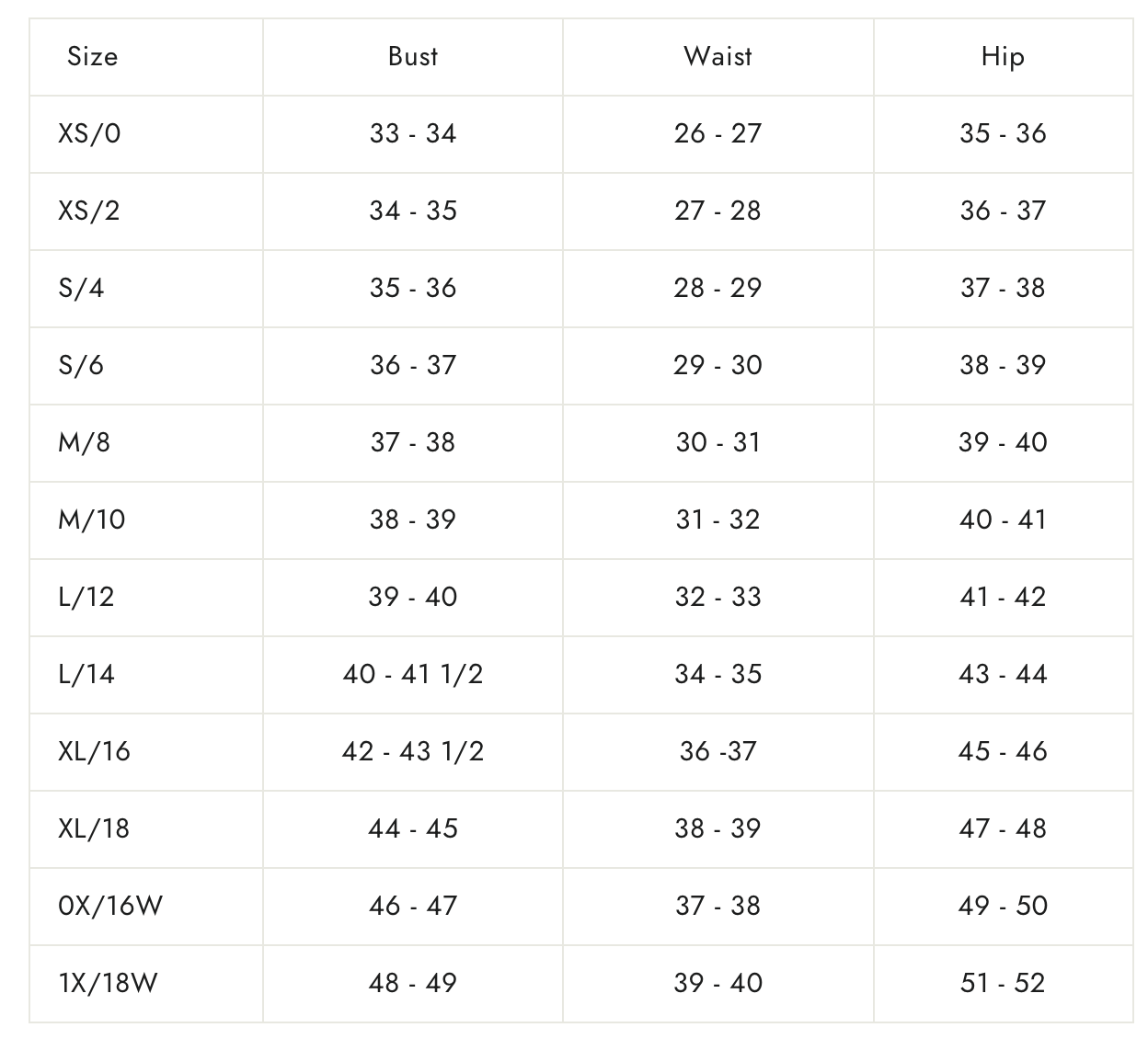1148x1039 pixels.
Task: Click L/14 bust value 40 - 41 1/2
Action: (413, 675)
